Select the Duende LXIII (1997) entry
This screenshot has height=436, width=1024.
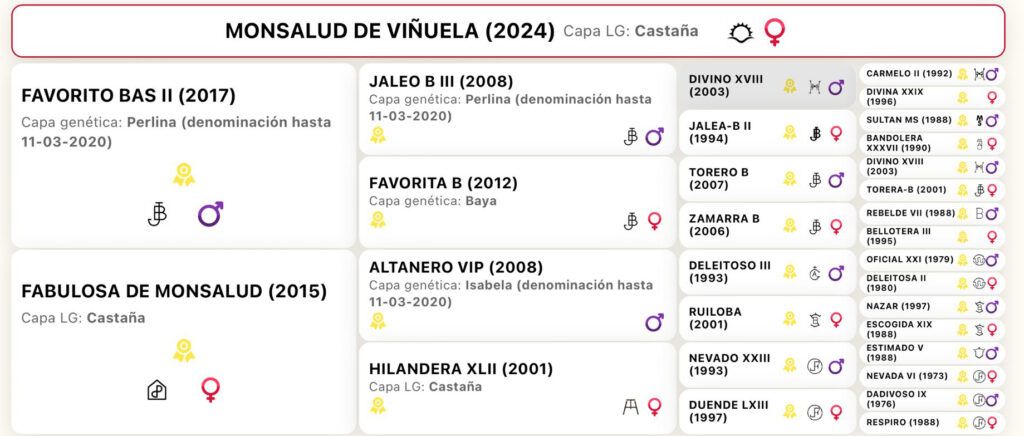tap(767, 412)
